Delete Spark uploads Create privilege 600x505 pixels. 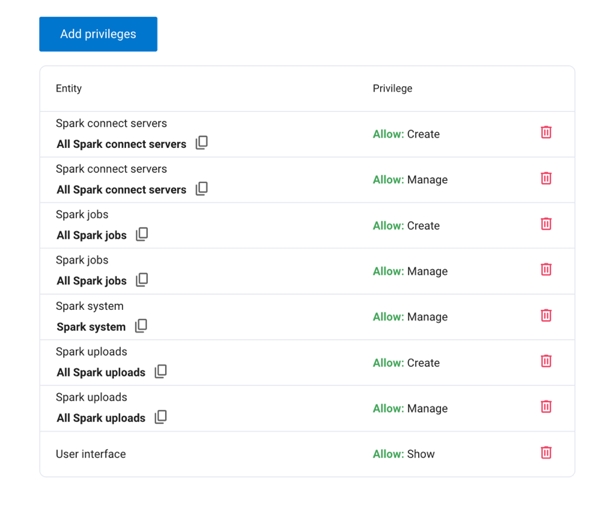546,361
